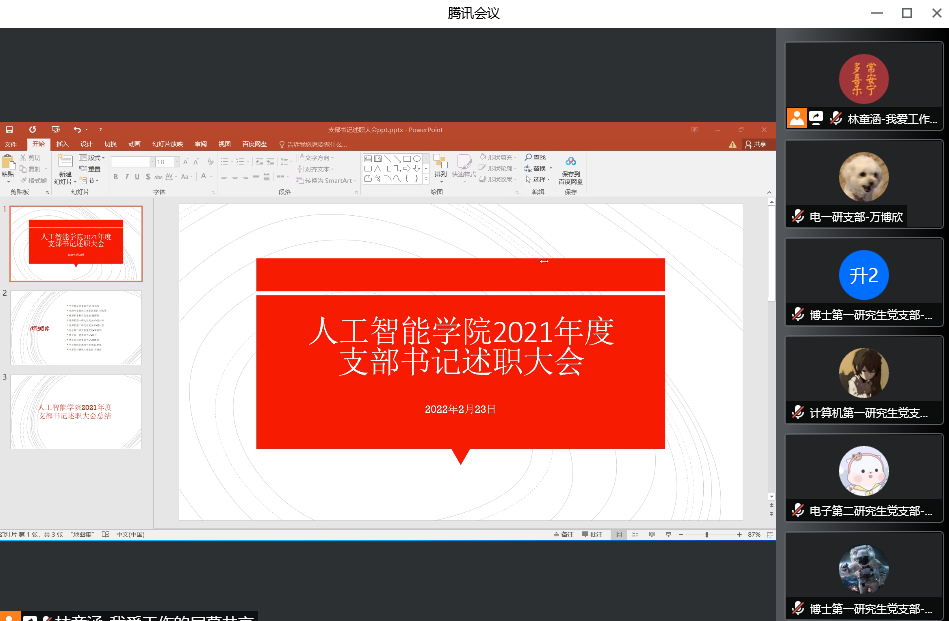Expand the shapes gallery more arrow

tap(426, 179)
